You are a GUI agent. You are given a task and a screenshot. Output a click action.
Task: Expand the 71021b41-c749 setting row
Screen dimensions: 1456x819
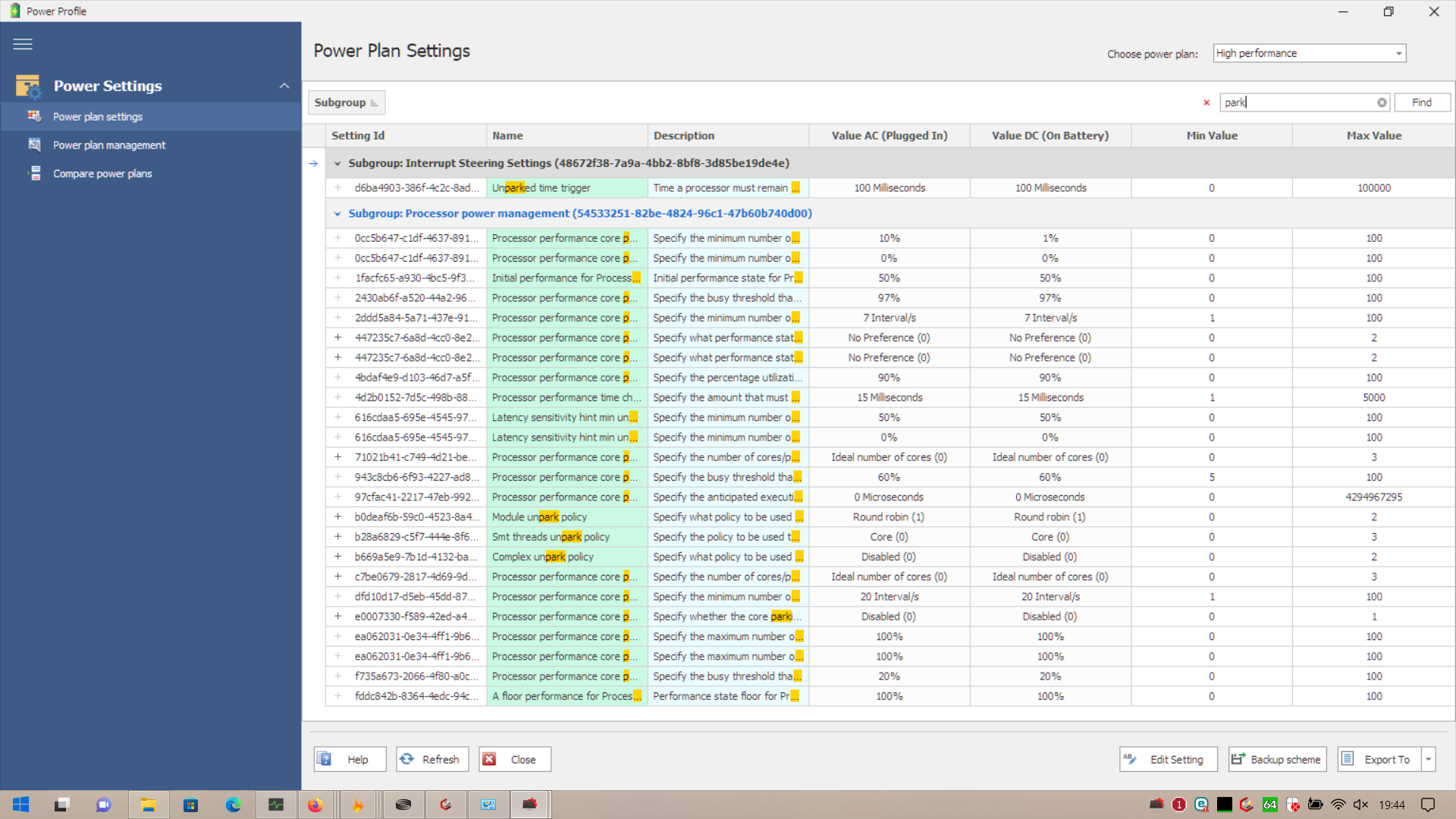pyautogui.click(x=338, y=457)
